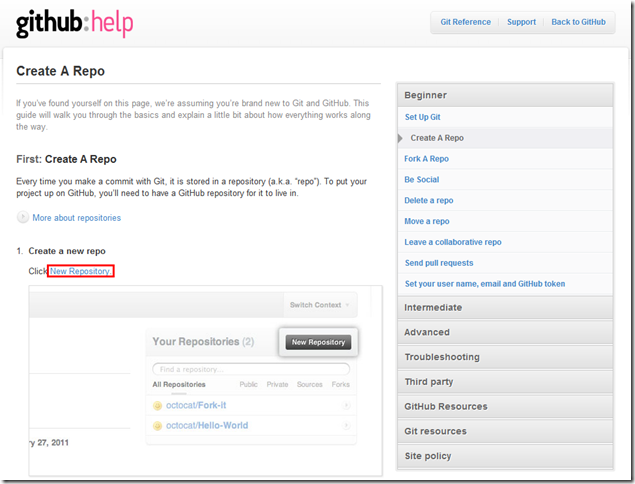This screenshot has width=635, height=484.
Task: Click the Your Repositories (2) heading
Action: 203,342
